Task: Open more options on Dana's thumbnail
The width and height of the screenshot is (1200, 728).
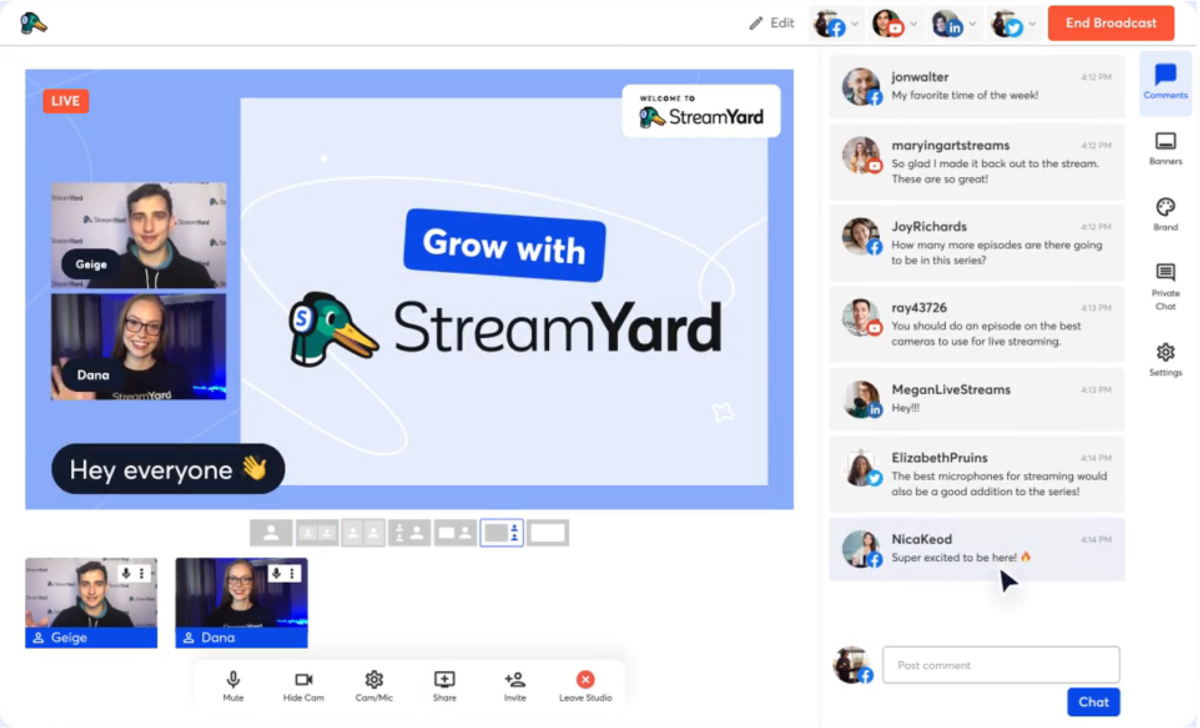Action: point(292,573)
